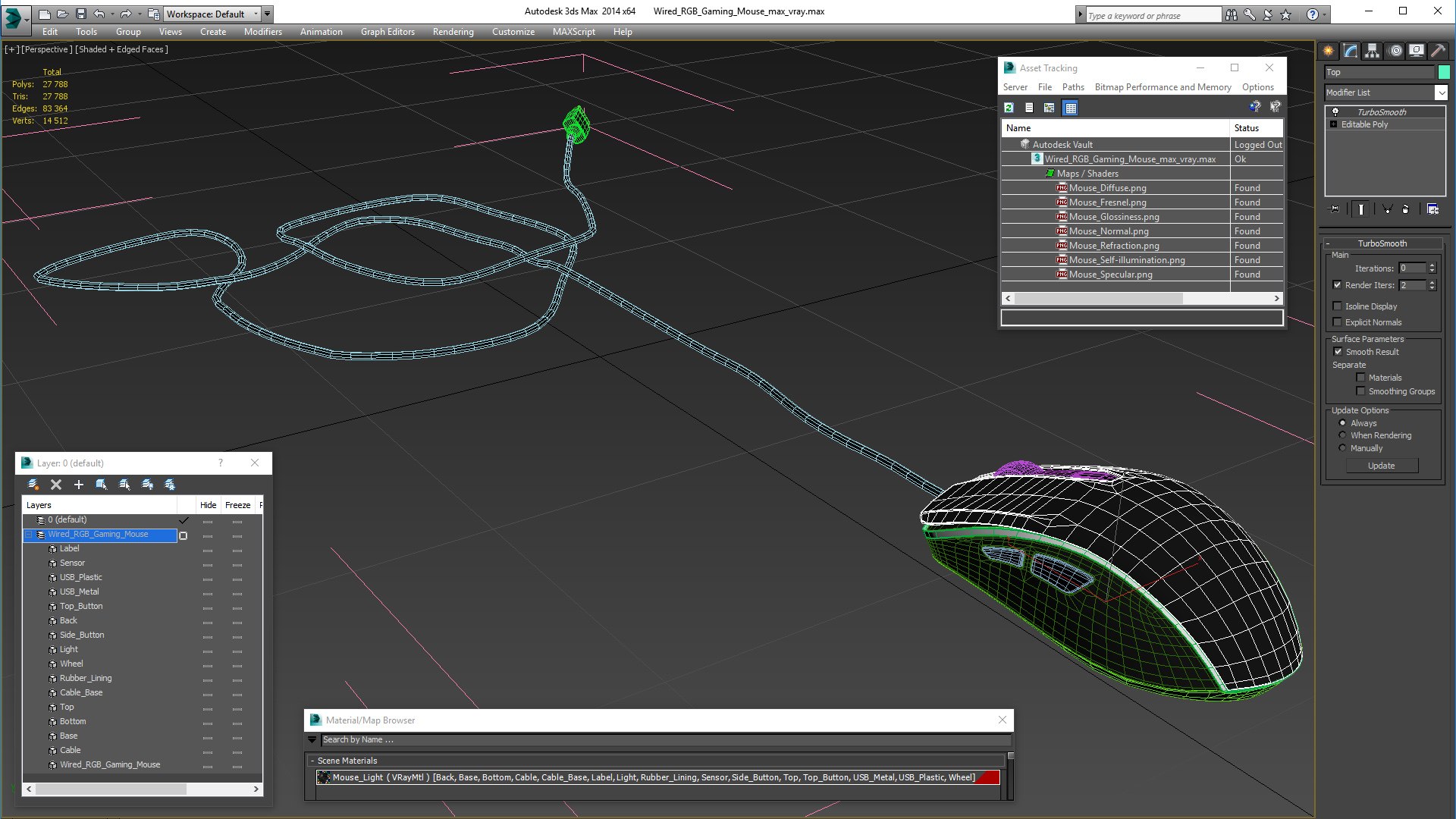Click Delete layer X icon in Layer dialog
Screen dimensions: 1456x819
pos(56,485)
